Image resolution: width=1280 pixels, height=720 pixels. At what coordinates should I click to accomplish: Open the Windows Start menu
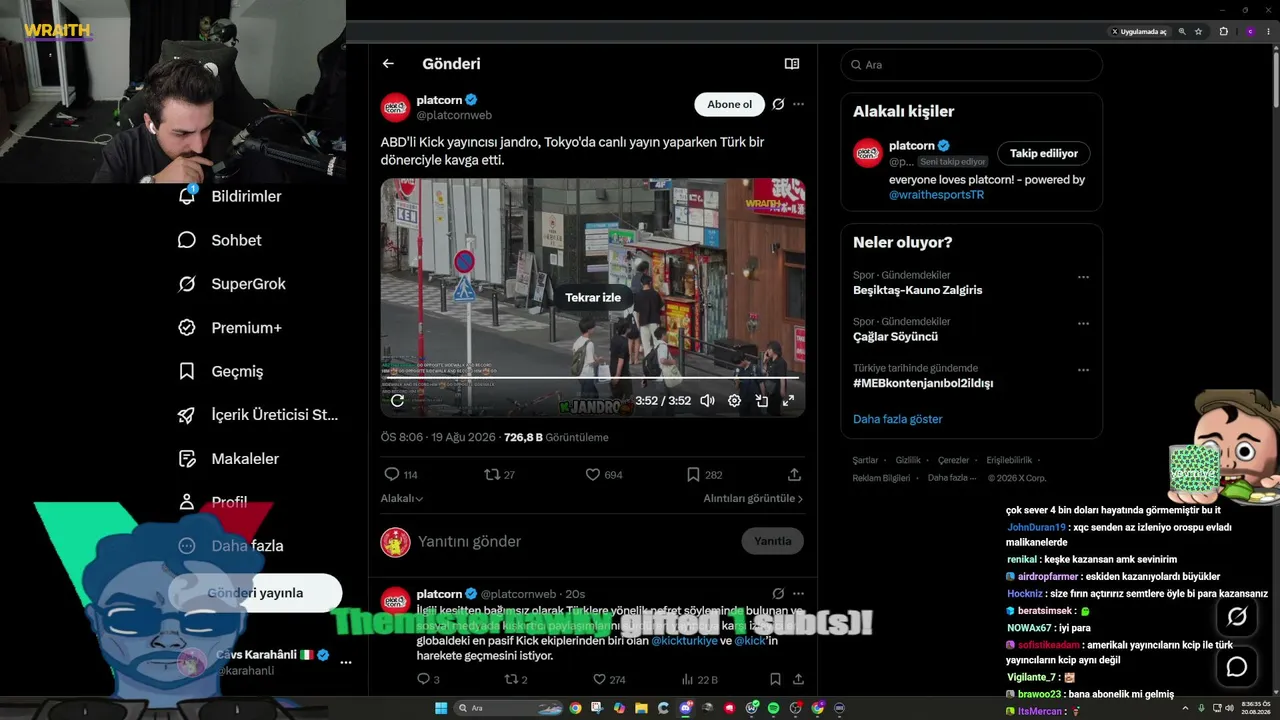[x=440, y=708]
